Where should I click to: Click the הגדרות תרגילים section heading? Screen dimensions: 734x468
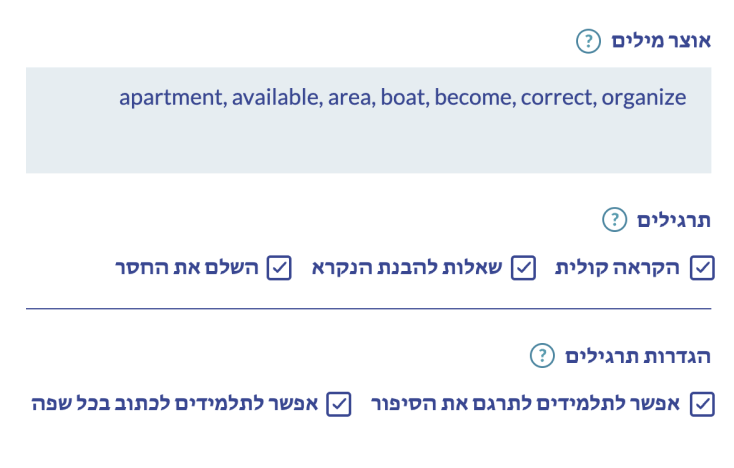pos(638,356)
